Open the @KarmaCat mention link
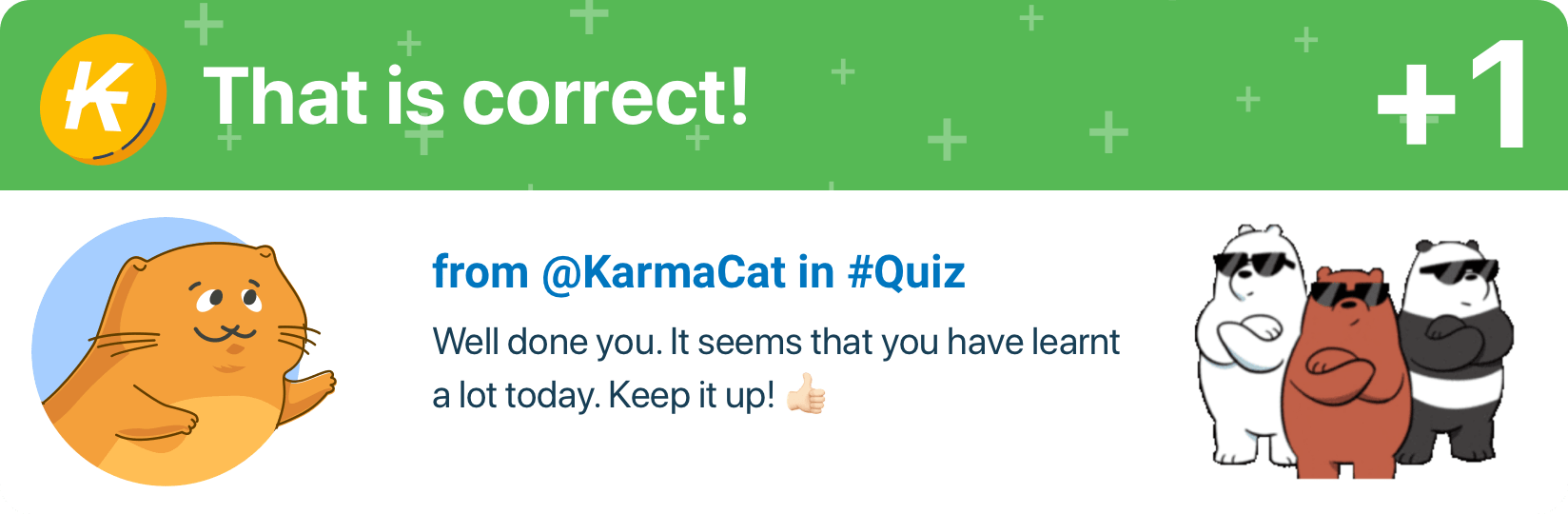The height and width of the screenshot is (514, 1568). [664, 272]
